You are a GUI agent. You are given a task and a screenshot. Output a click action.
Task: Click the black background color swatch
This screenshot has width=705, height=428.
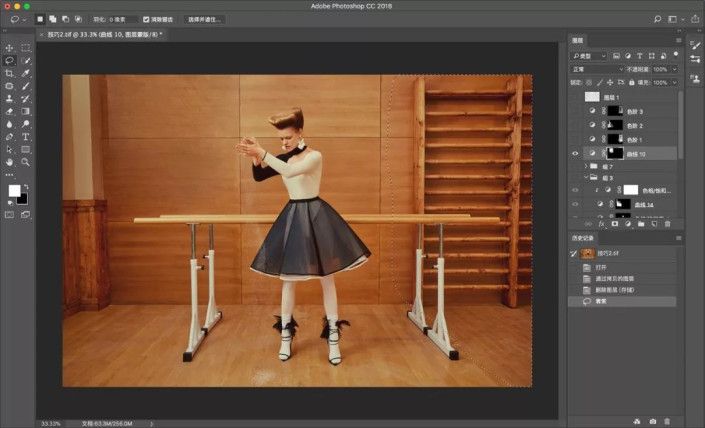(x=22, y=199)
